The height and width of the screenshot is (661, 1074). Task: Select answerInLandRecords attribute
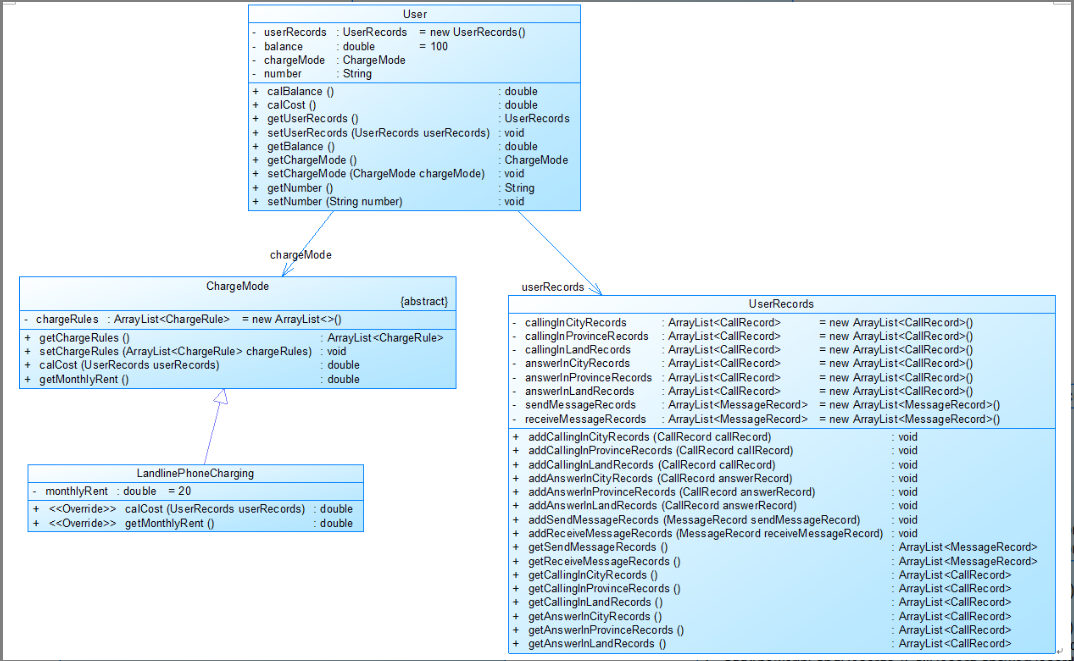pos(742,391)
